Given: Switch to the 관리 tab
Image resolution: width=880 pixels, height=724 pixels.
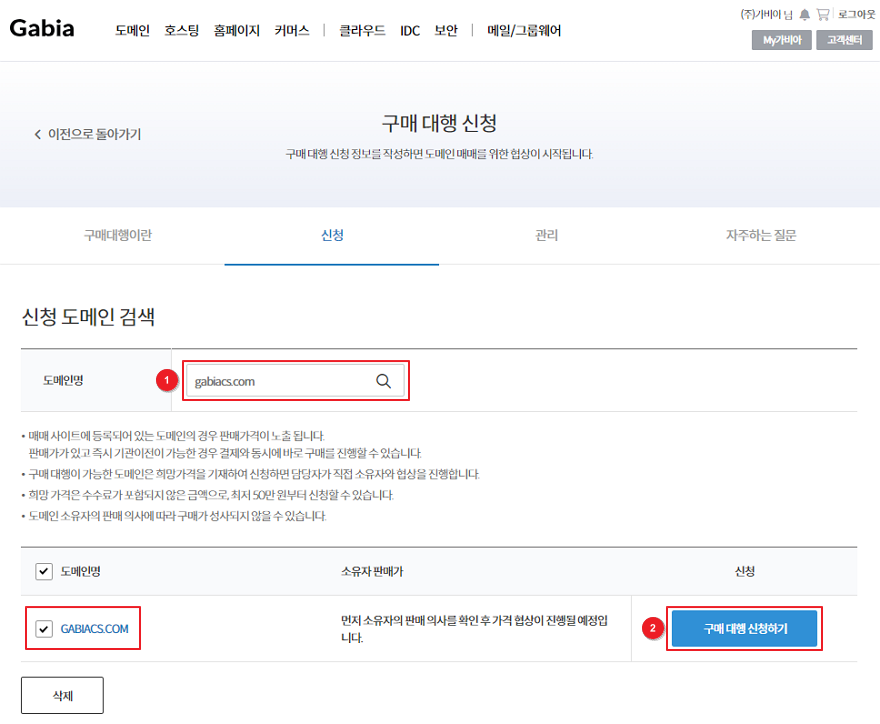Looking at the screenshot, I should pos(546,236).
